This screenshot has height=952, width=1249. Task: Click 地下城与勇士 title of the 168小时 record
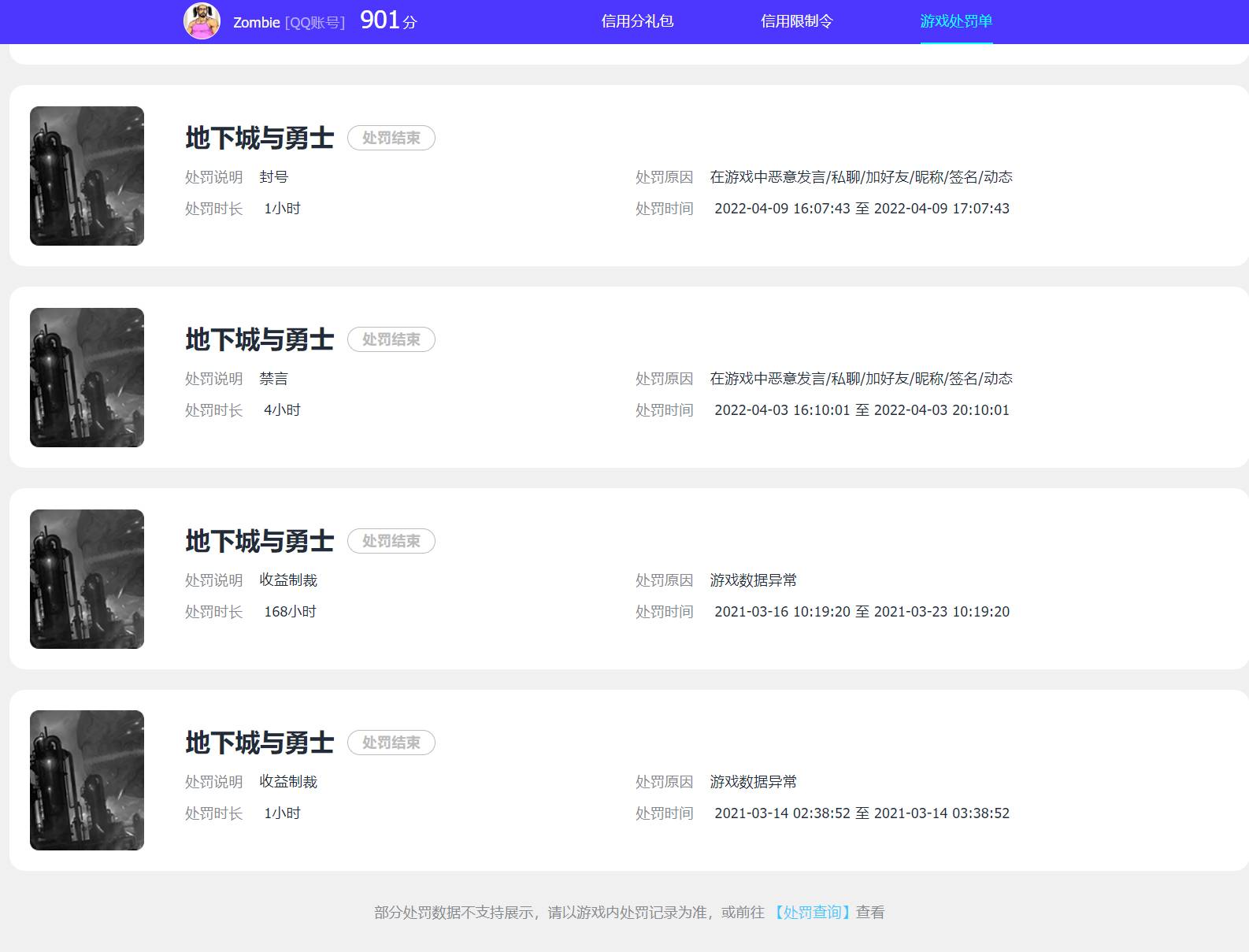click(x=260, y=541)
